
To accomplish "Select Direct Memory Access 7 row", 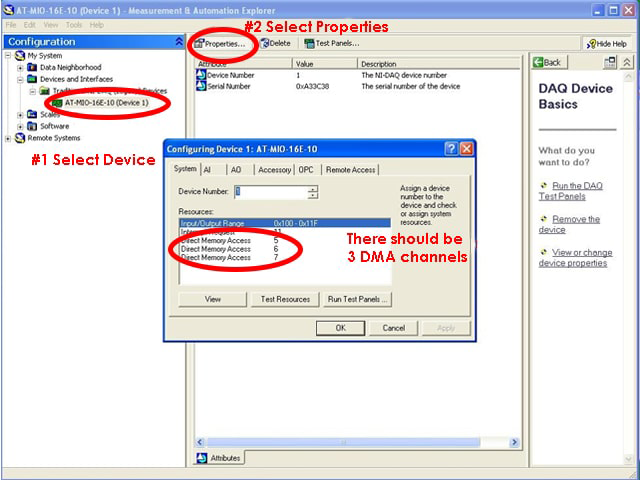I will pos(285,258).
